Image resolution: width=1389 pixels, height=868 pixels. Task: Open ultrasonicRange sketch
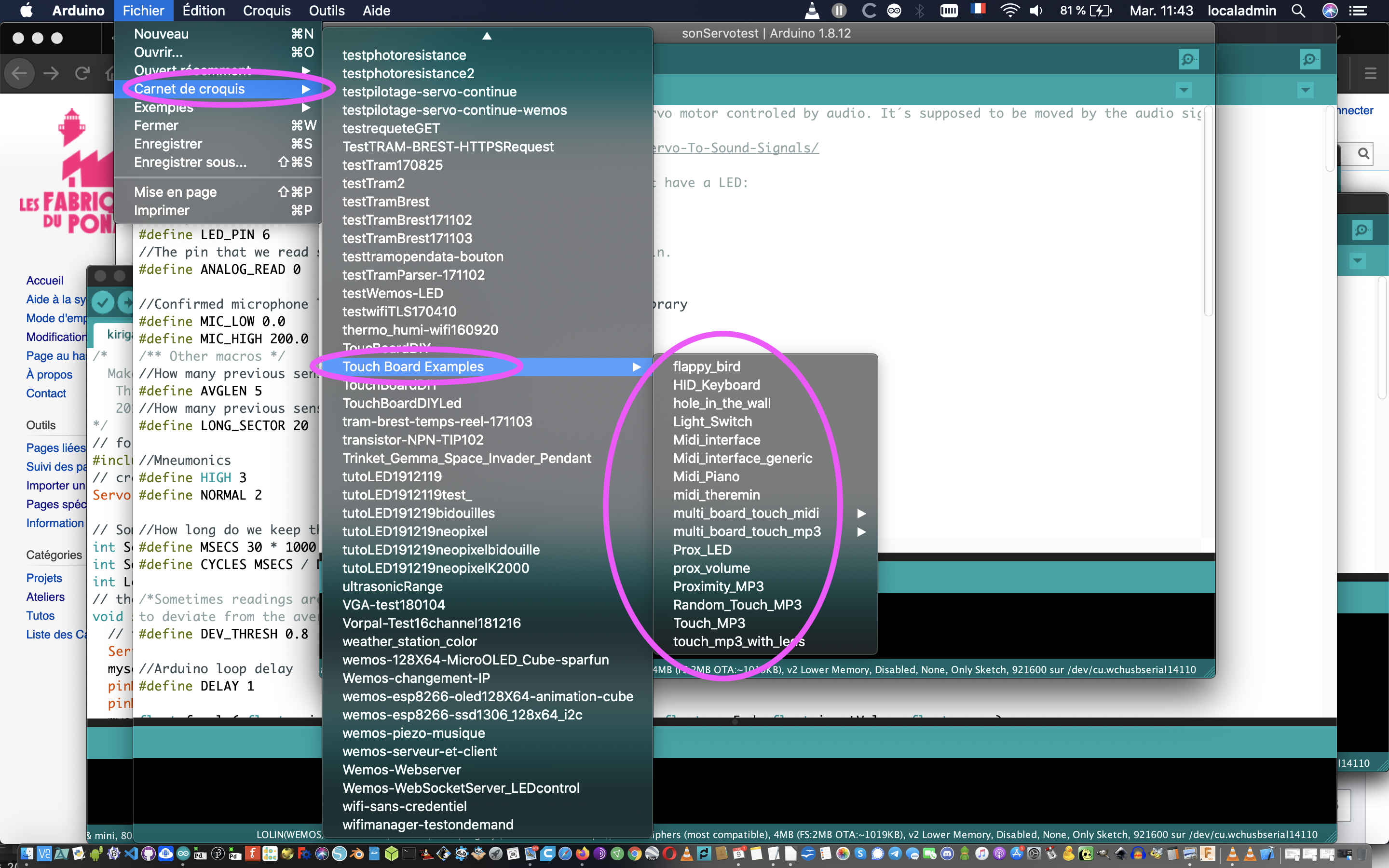(487, 586)
